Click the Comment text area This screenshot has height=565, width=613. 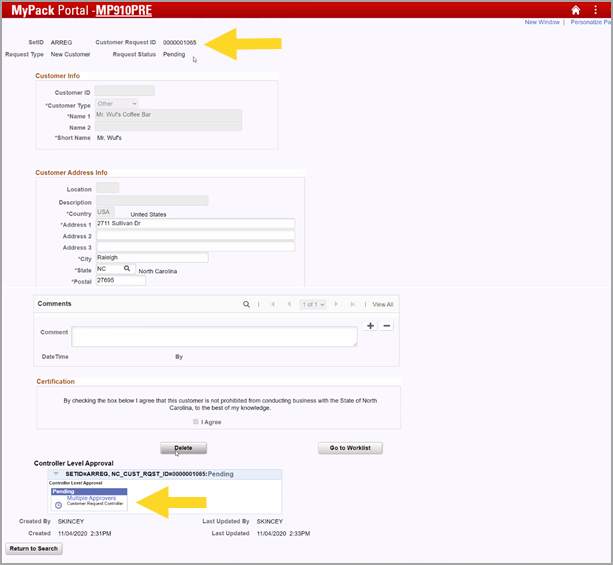pyautogui.click(x=214, y=336)
